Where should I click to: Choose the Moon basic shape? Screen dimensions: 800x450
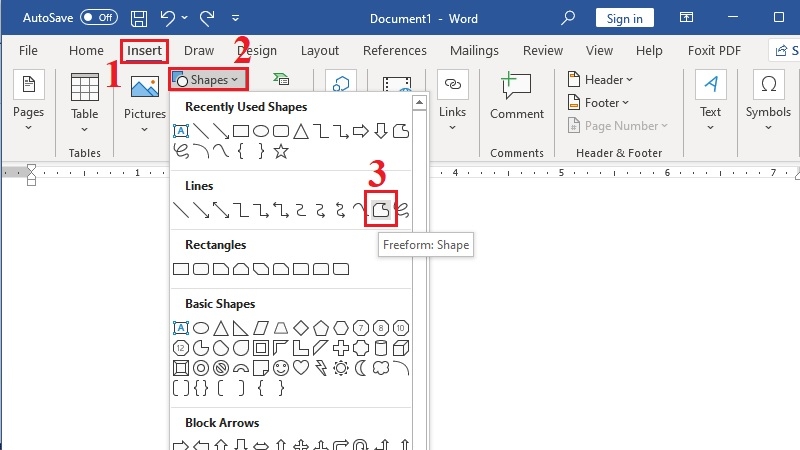click(361, 368)
